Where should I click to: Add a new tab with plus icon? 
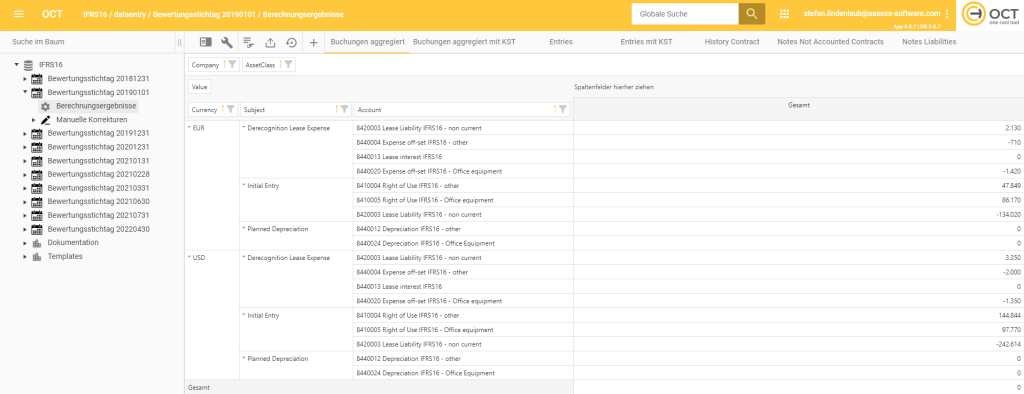(x=313, y=42)
